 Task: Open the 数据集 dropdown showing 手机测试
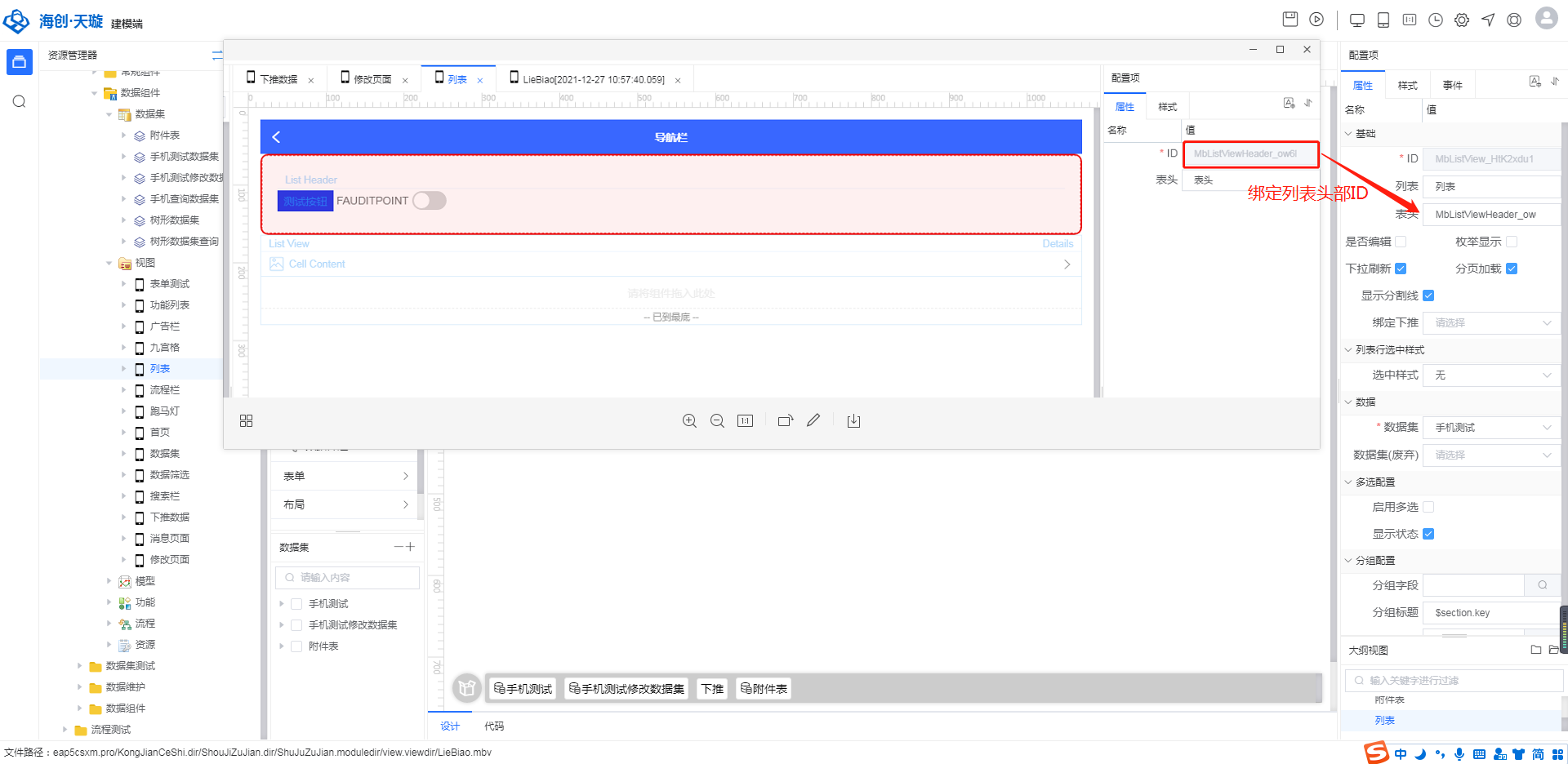(1492, 428)
